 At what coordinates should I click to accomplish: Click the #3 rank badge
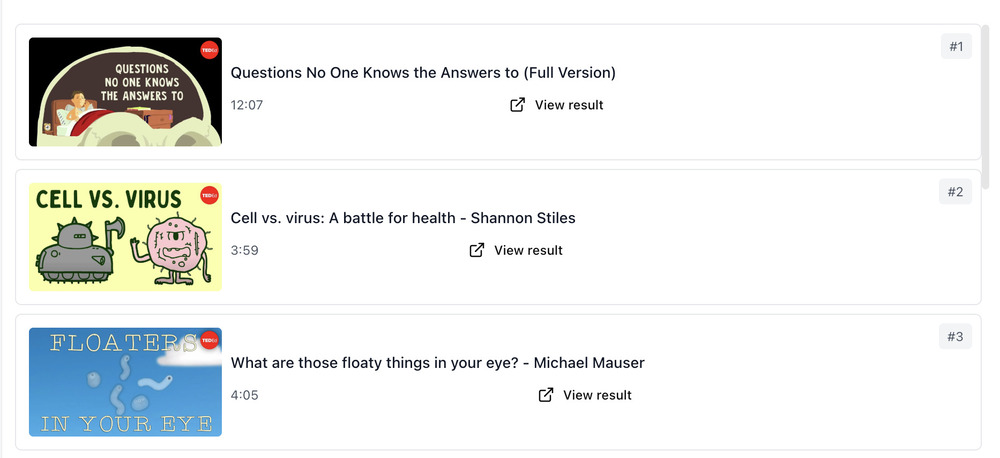tap(956, 337)
